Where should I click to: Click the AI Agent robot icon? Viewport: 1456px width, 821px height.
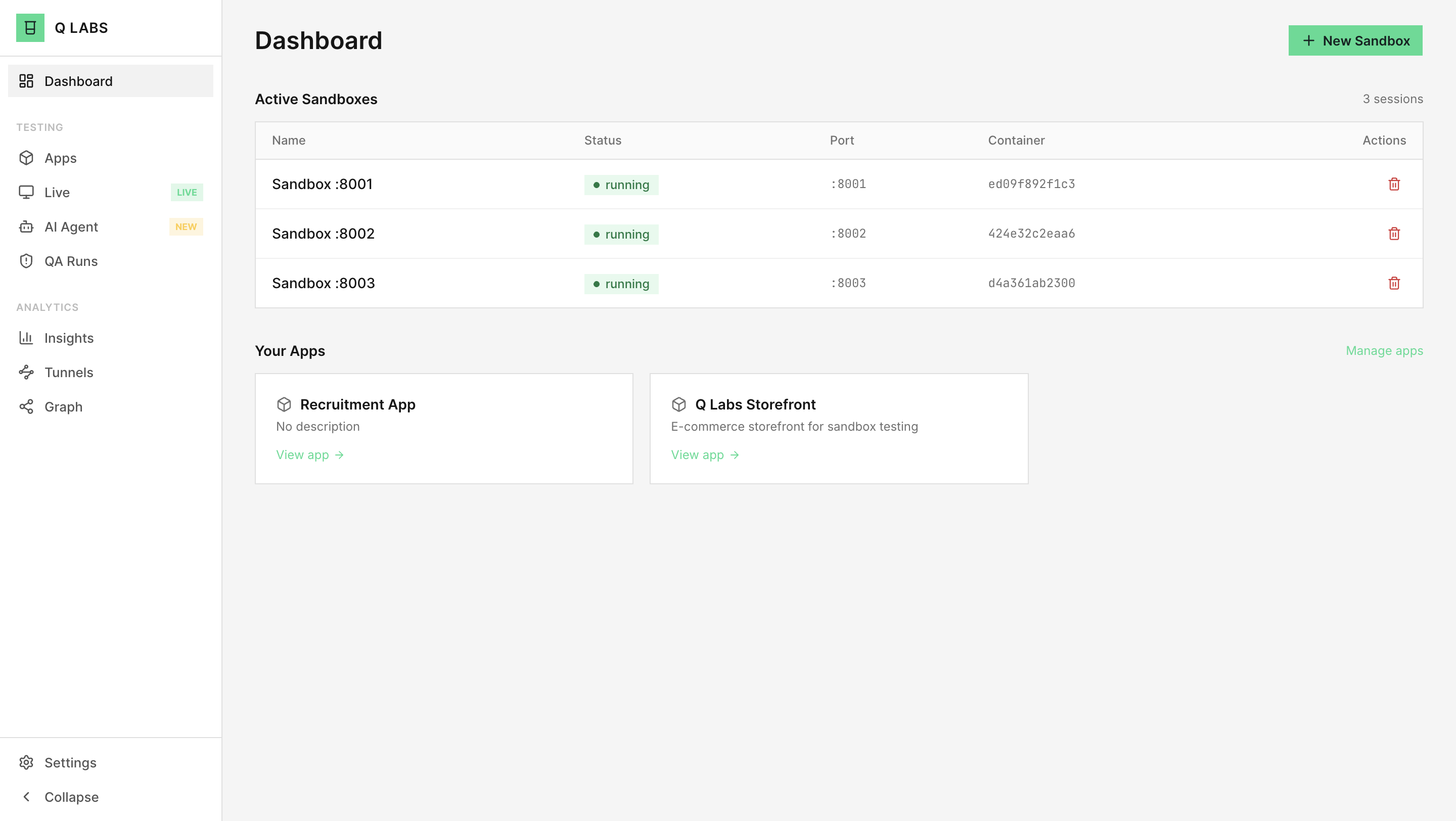pos(26,226)
